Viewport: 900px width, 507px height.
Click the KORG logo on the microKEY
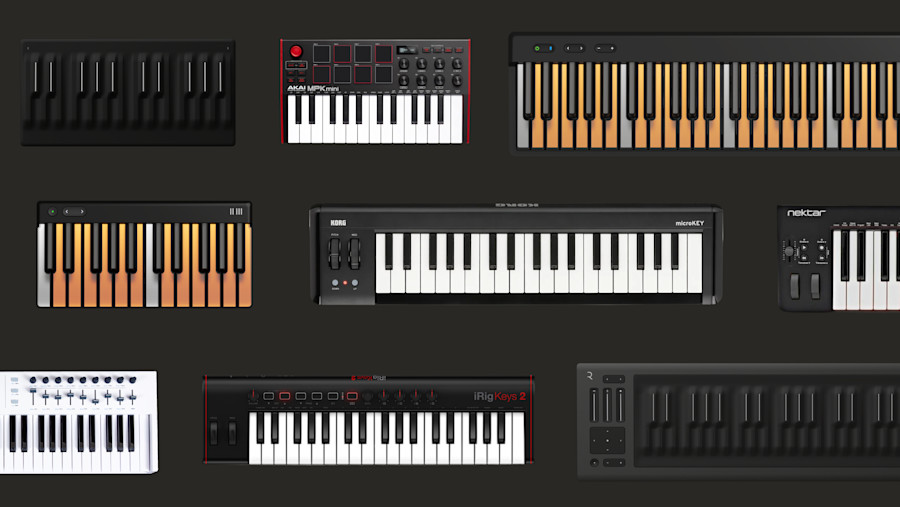pos(338,223)
